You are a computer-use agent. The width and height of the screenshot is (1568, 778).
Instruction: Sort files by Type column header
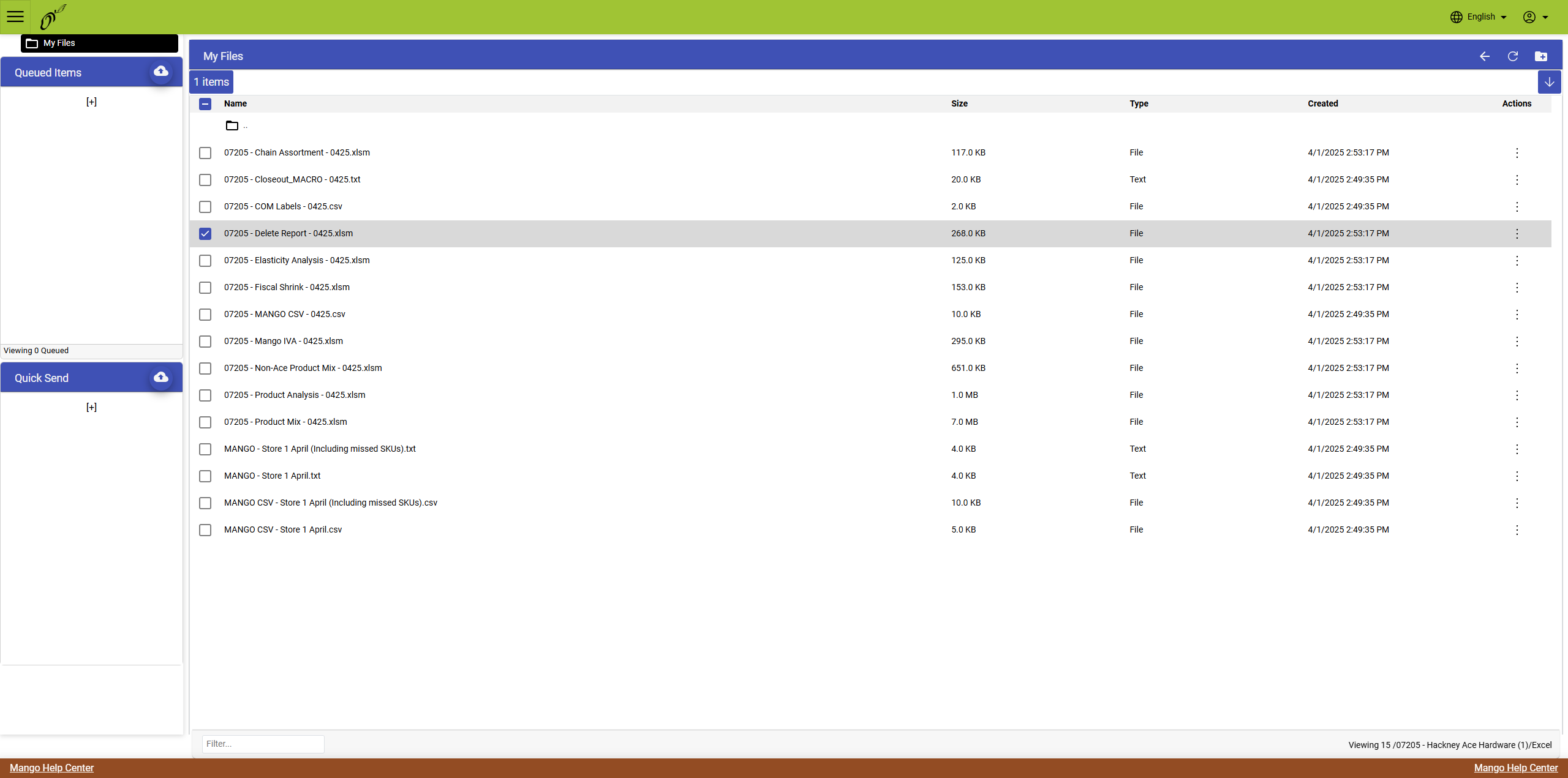click(x=1139, y=103)
